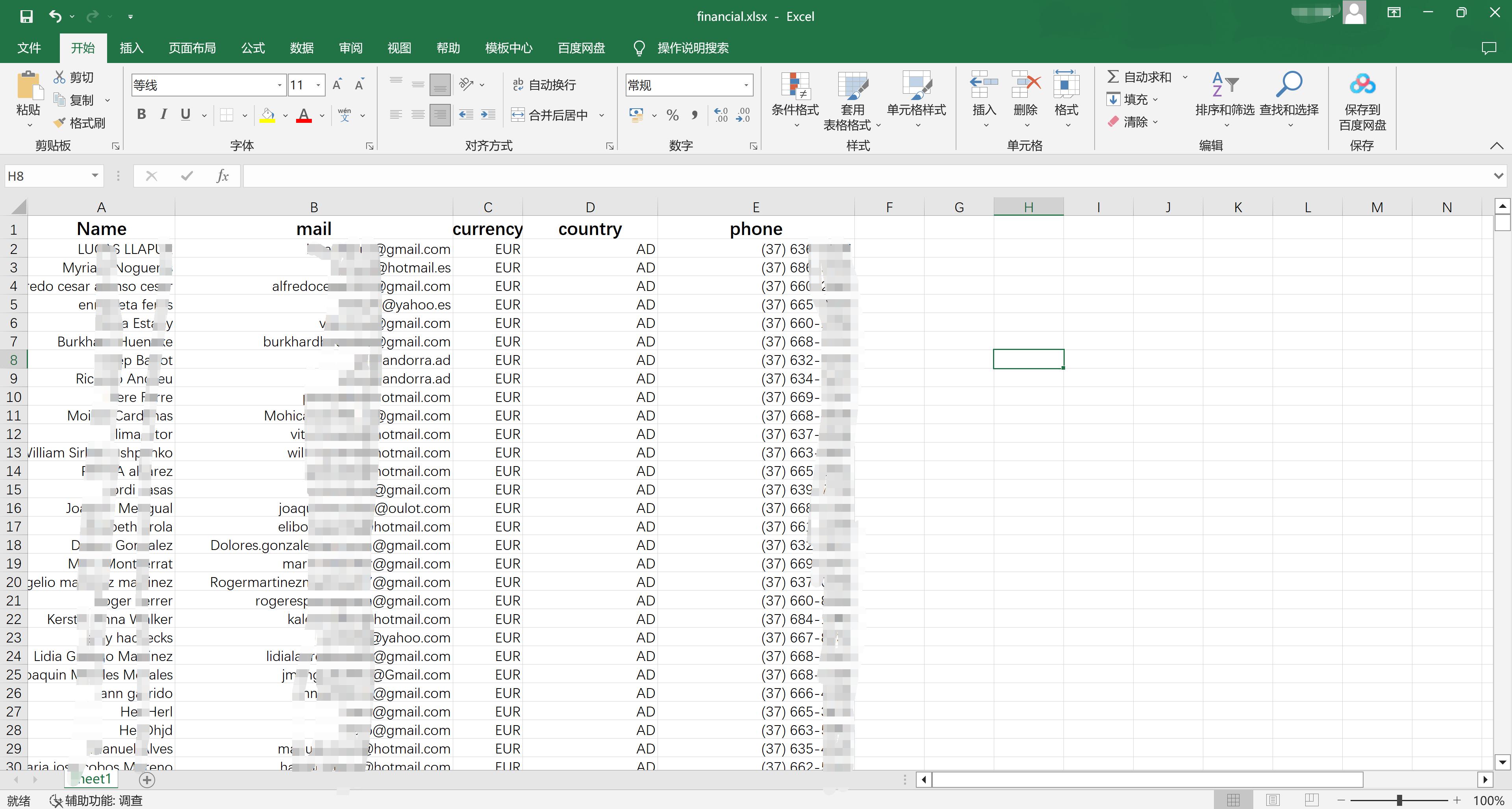This screenshot has width=1512, height=809.
Task: Toggle top vertical alignment
Action: [x=396, y=85]
